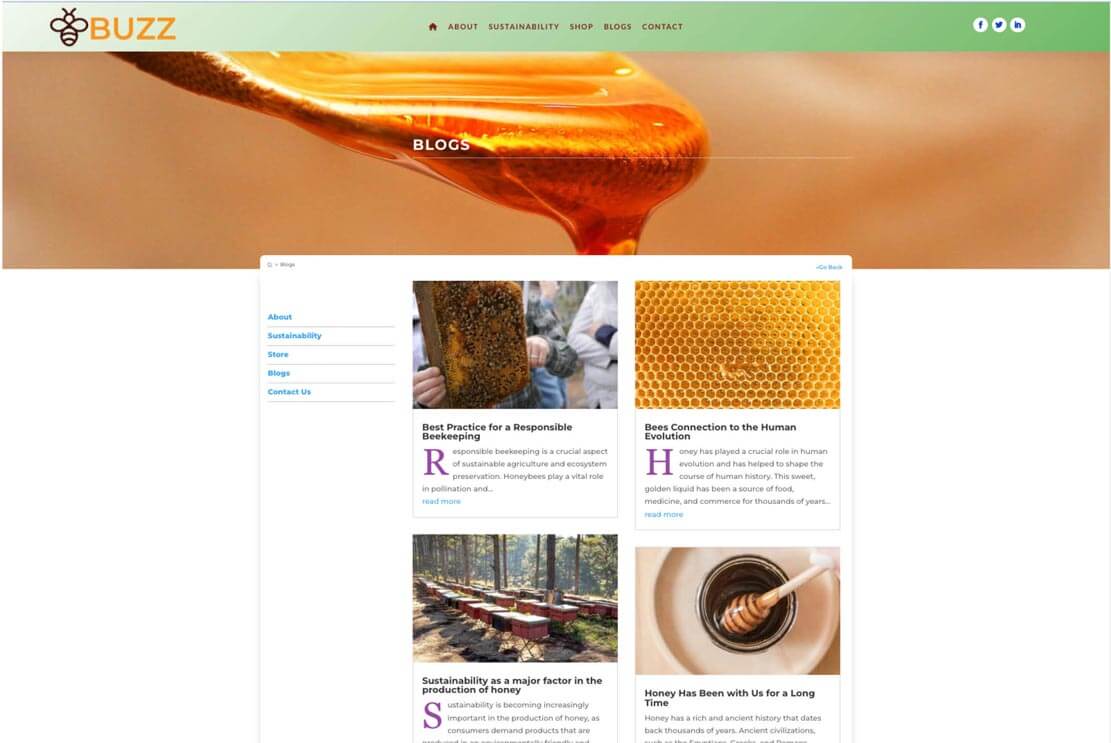Open the honeycomb blog thumbnail image
1111x743 pixels.
tap(738, 345)
